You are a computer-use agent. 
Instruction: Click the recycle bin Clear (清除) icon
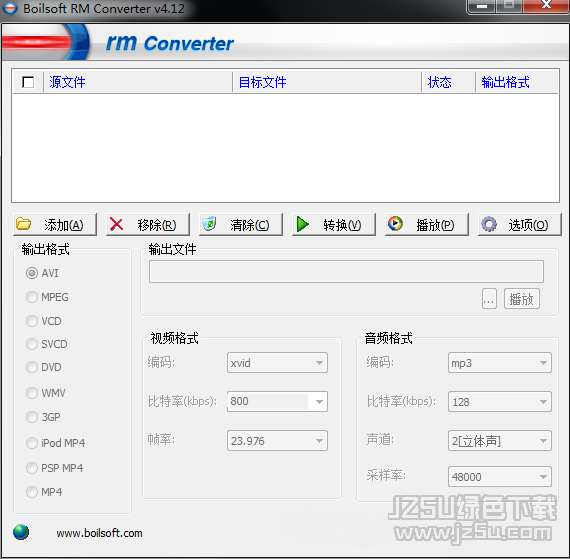coord(209,224)
